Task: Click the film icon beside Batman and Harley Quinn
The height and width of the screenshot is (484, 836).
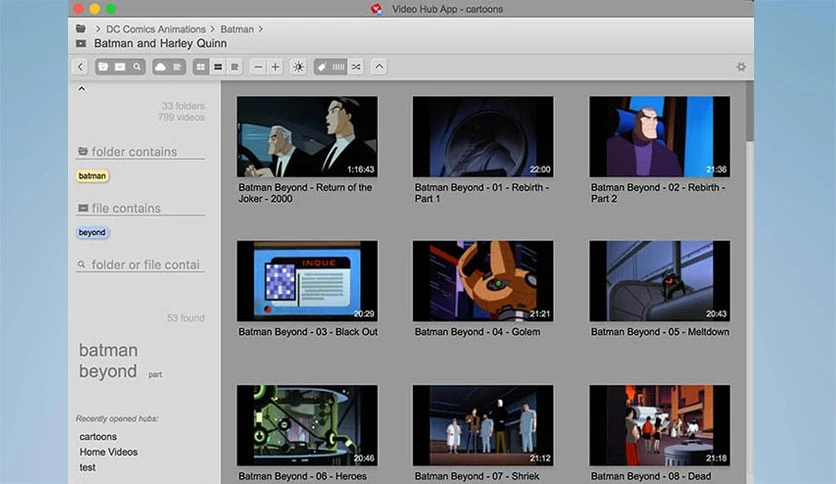Action: 81,43
